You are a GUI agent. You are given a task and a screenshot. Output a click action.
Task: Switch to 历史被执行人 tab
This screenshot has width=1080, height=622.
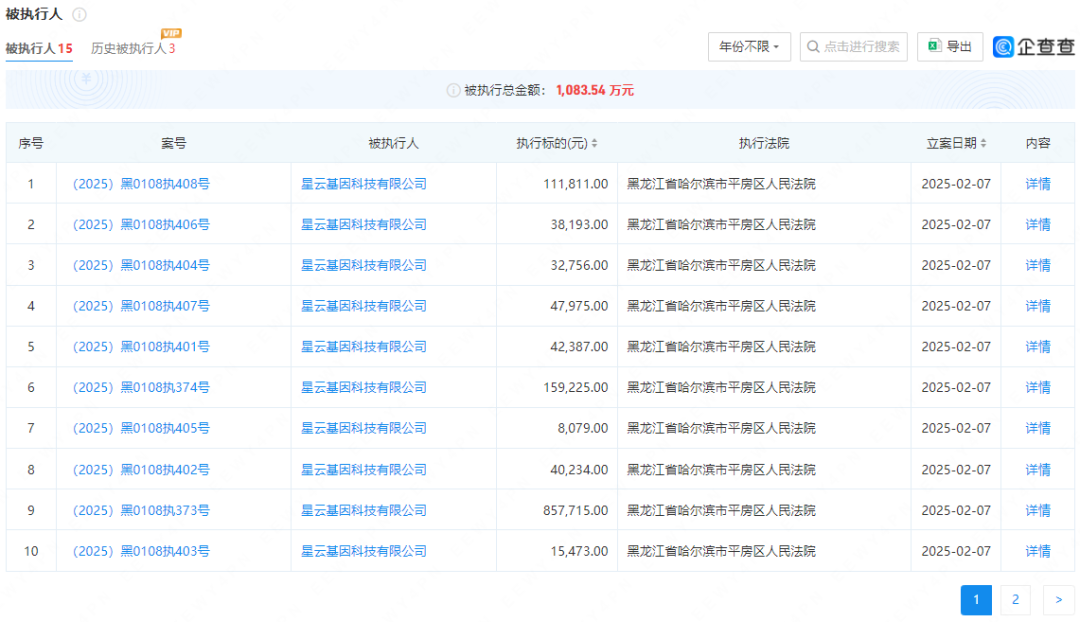click(132, 49)
